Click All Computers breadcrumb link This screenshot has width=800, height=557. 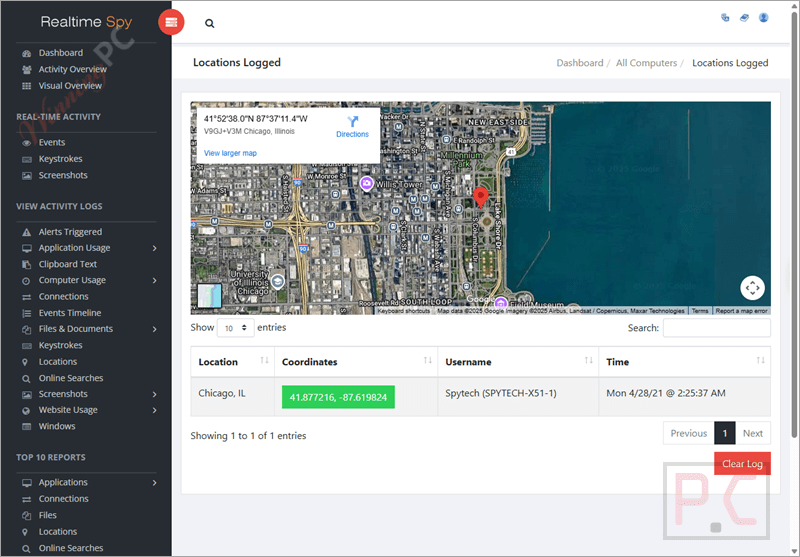[x=646, y=63]
